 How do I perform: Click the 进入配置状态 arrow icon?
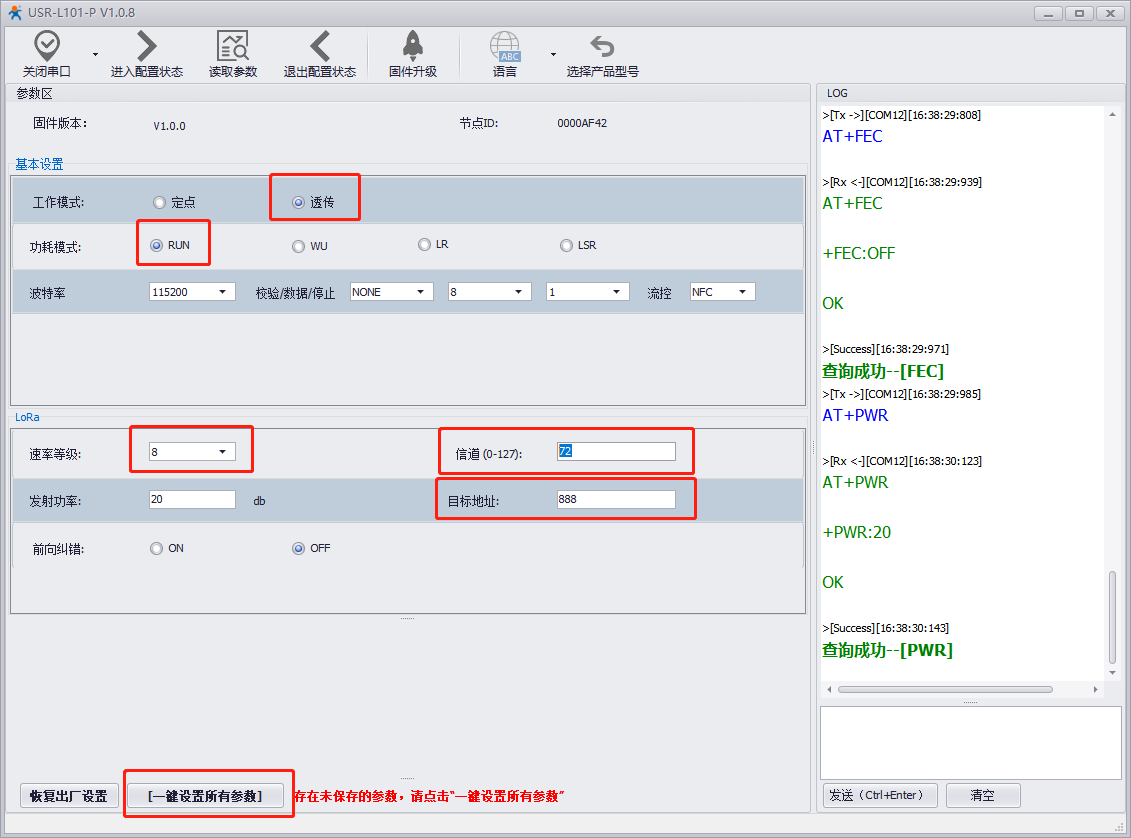[147, 46]
